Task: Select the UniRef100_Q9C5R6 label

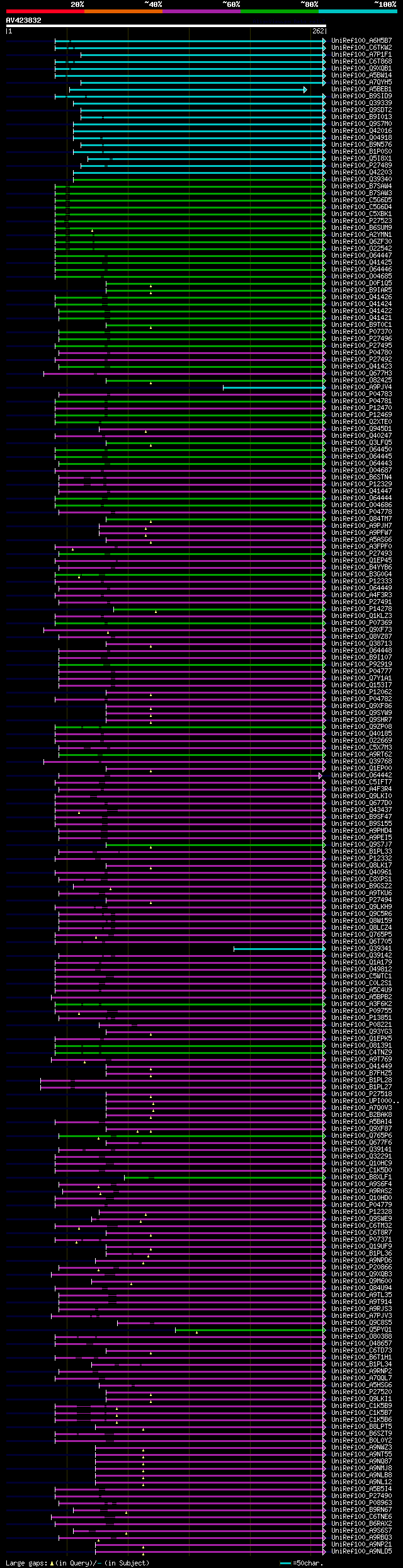Action: coord(361,914)
